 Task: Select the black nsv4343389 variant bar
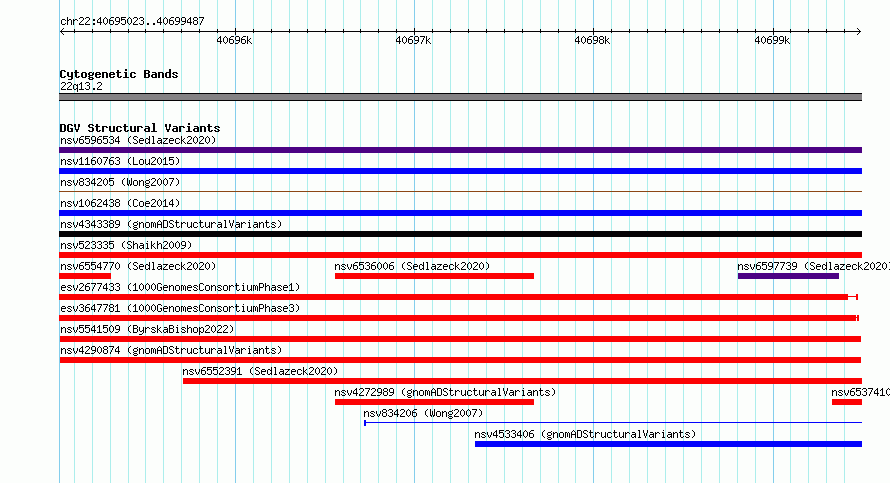click(x=460, y=234)
